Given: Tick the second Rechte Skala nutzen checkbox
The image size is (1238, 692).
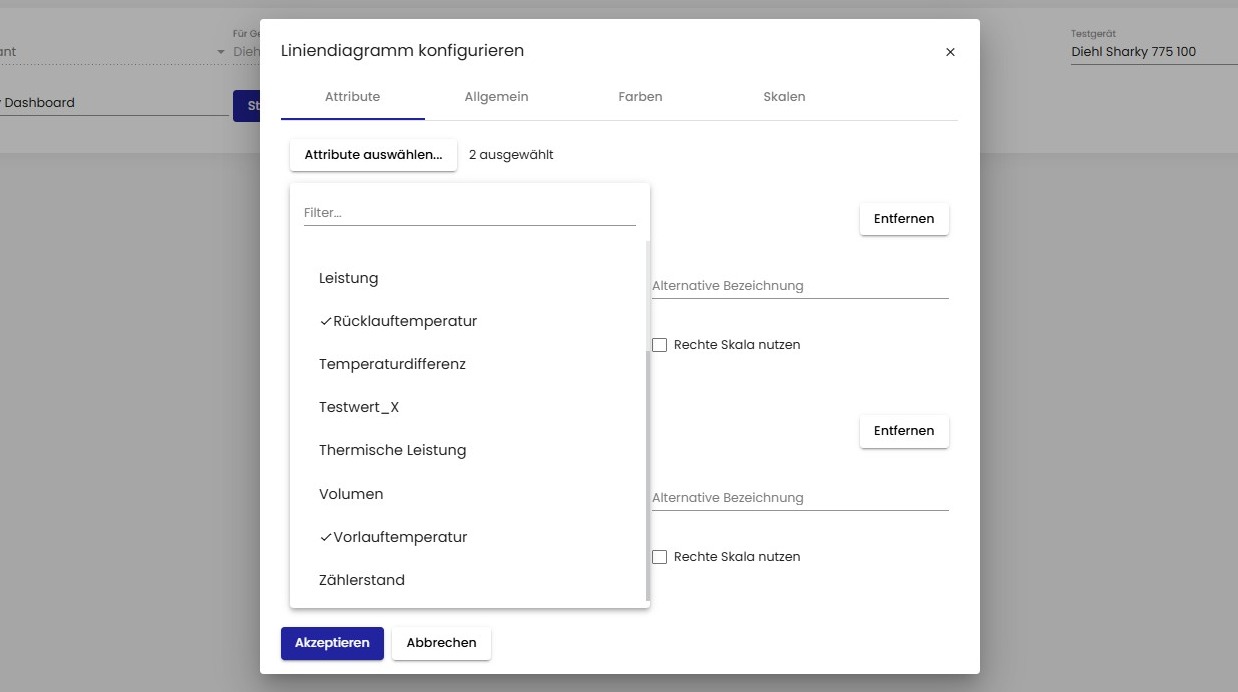Looking at the screenshot, I should point(660,557).
